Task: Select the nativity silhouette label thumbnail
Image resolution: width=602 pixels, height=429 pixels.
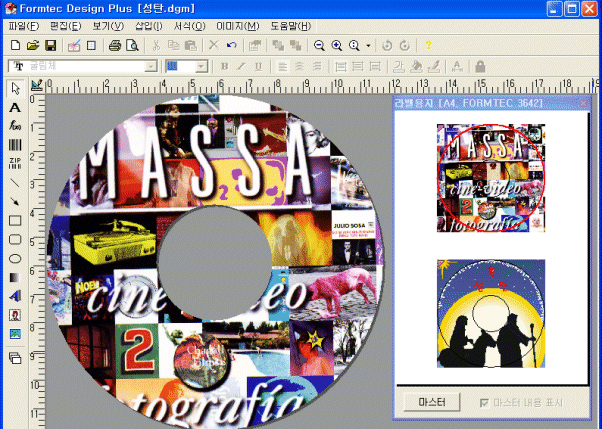Action: tap(491, 313)
